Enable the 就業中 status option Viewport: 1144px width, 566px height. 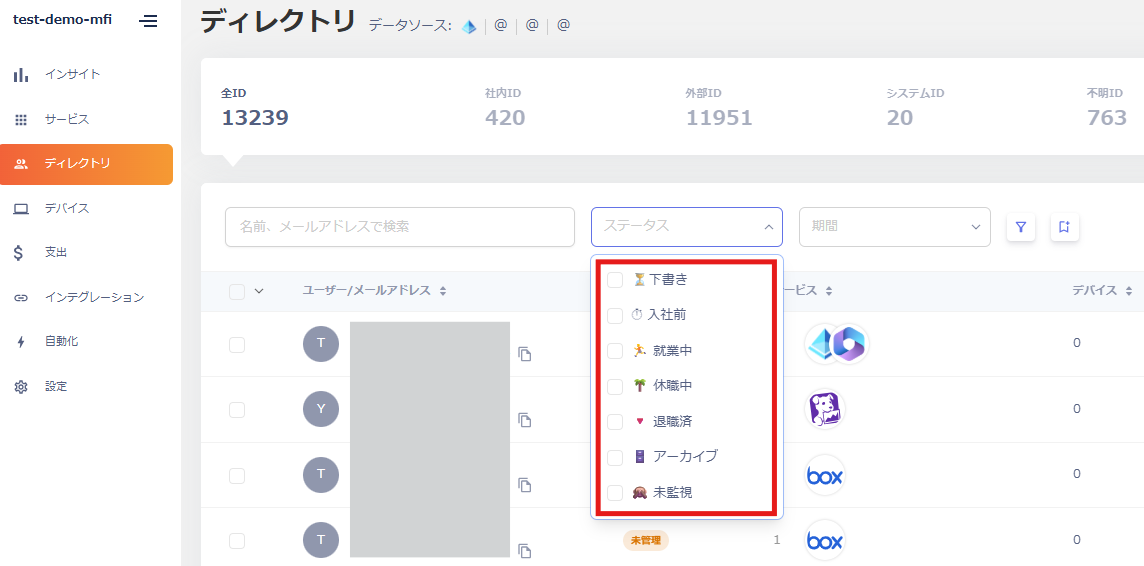[x=615, y=351]
